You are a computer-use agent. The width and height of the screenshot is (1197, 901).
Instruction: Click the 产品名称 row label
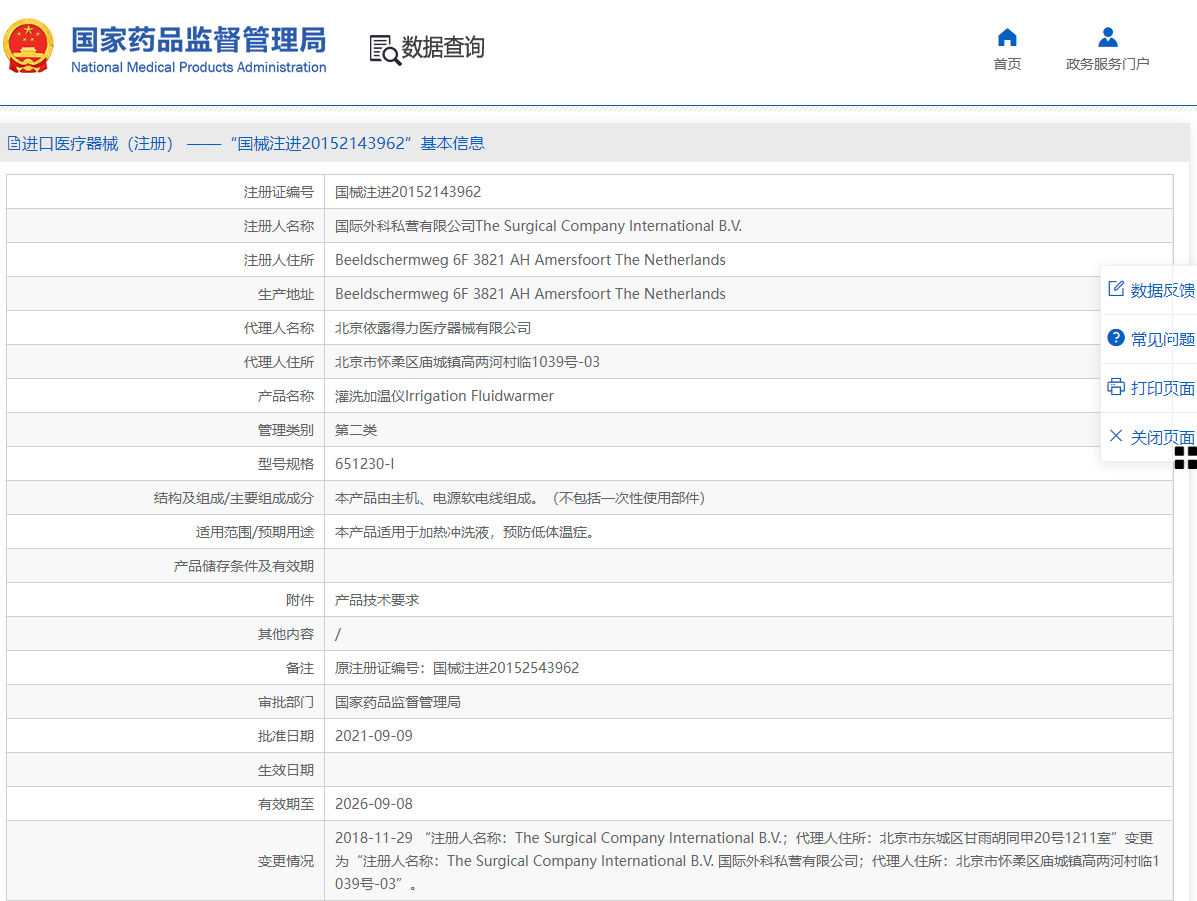[x=286, y=396]
